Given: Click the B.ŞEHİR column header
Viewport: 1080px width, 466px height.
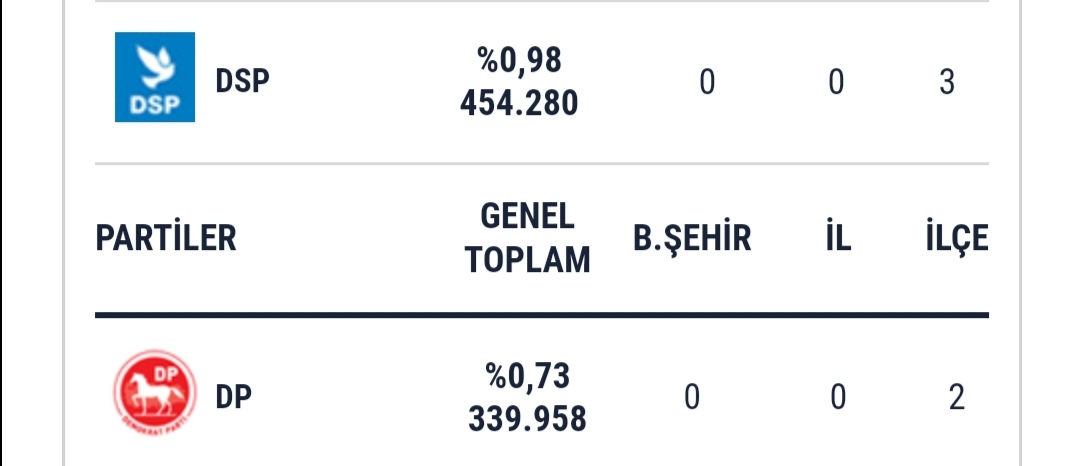Looking at the screenshot, I should point(692,238).
